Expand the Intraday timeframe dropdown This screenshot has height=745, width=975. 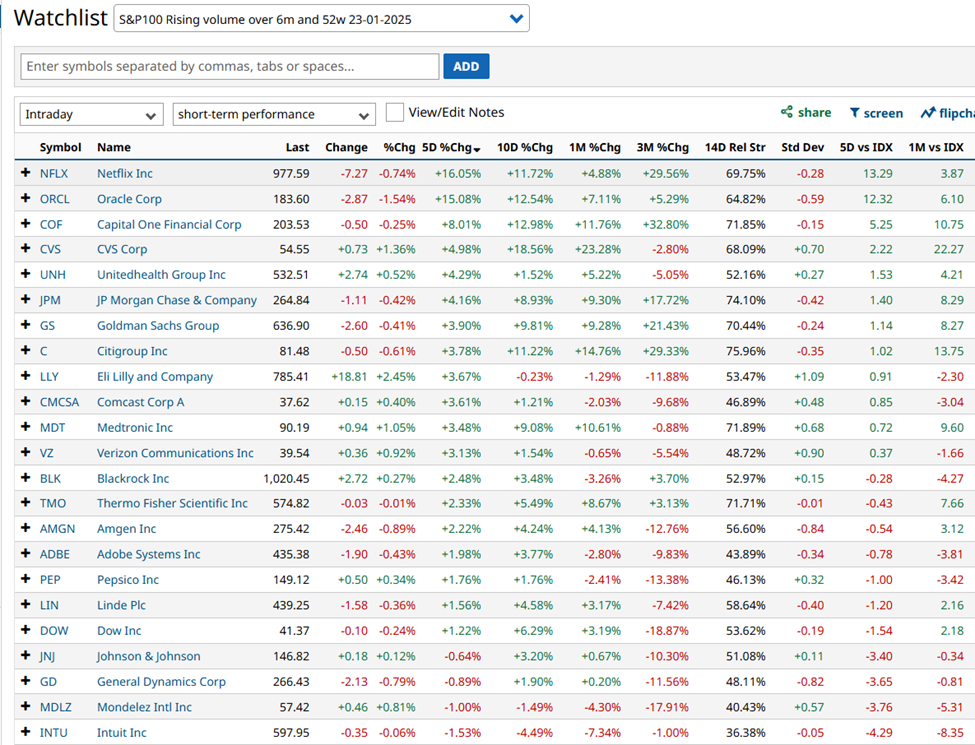click(92, 114)
